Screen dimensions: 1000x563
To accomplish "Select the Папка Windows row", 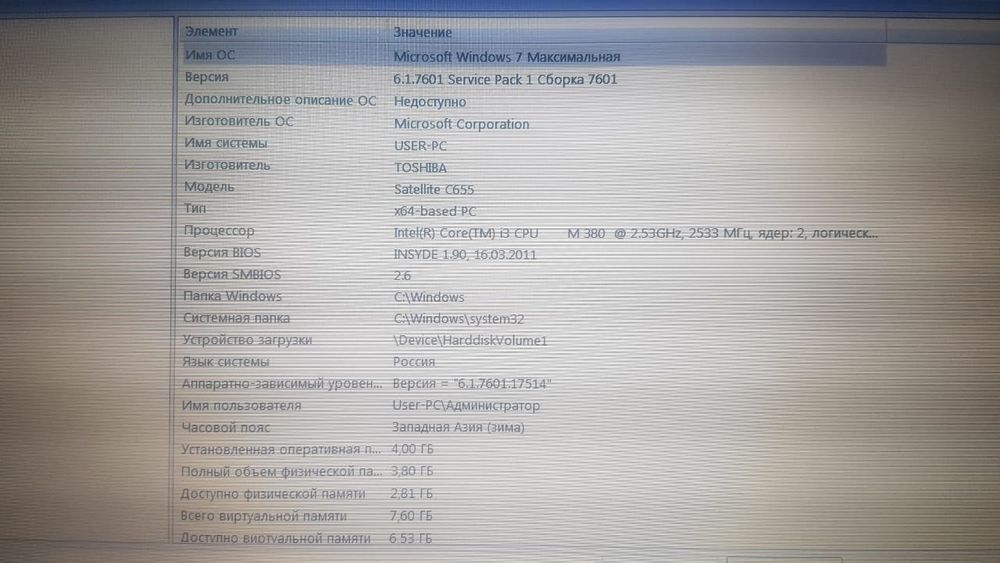I will point(232,296).
